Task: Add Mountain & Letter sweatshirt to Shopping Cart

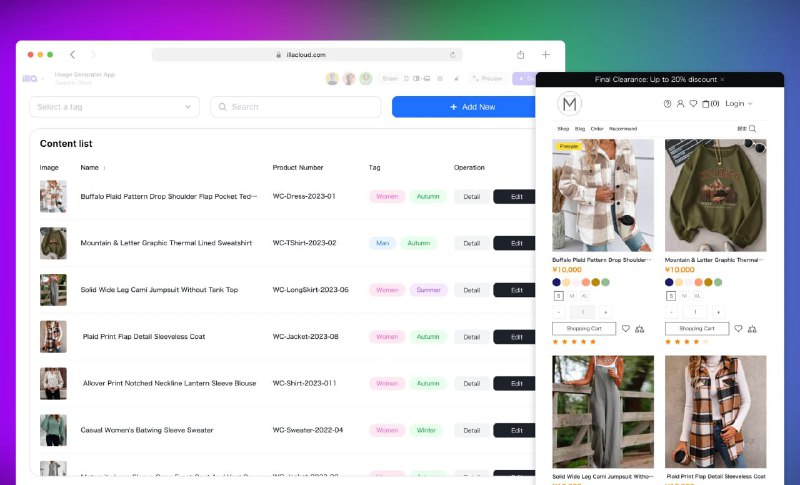Action: pyautogui.click(x=697, y=329)
